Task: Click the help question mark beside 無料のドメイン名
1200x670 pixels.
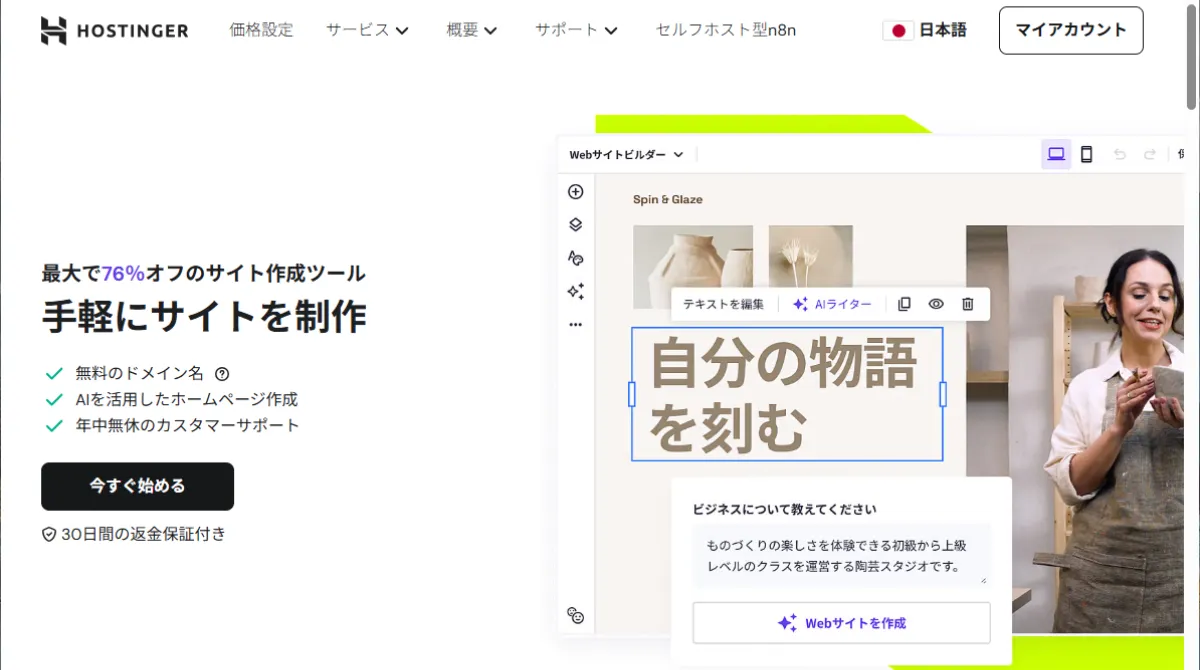Action: [222, 374]
